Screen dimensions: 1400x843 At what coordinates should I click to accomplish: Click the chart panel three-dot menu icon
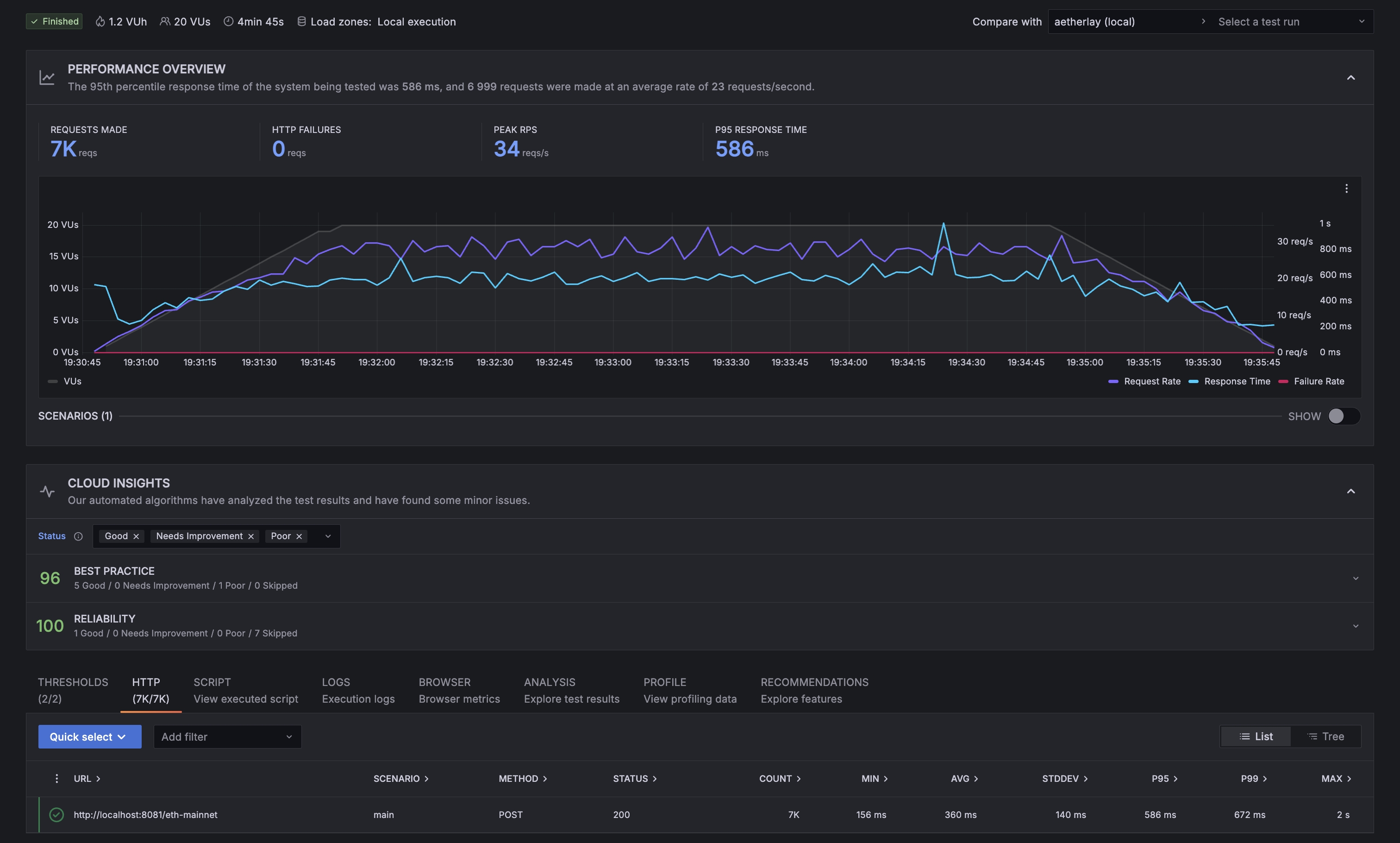[1346, 189]
